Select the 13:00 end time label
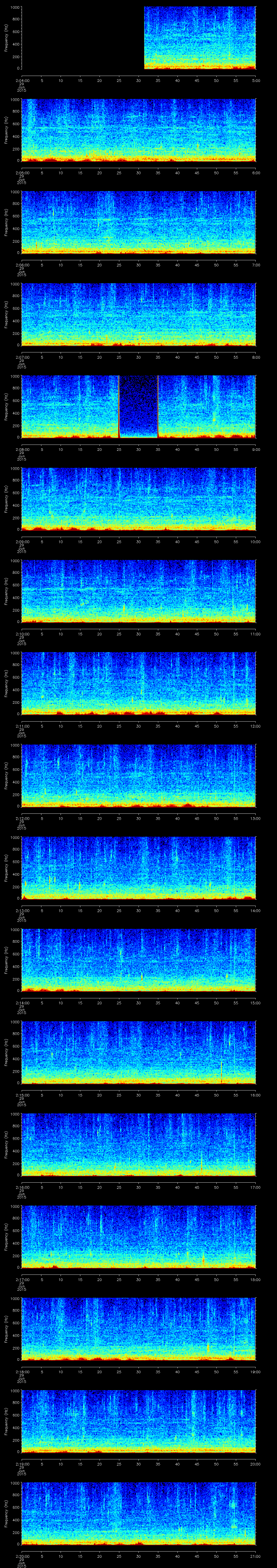This screenshot has height=1568, width=277. click(256, 818)
